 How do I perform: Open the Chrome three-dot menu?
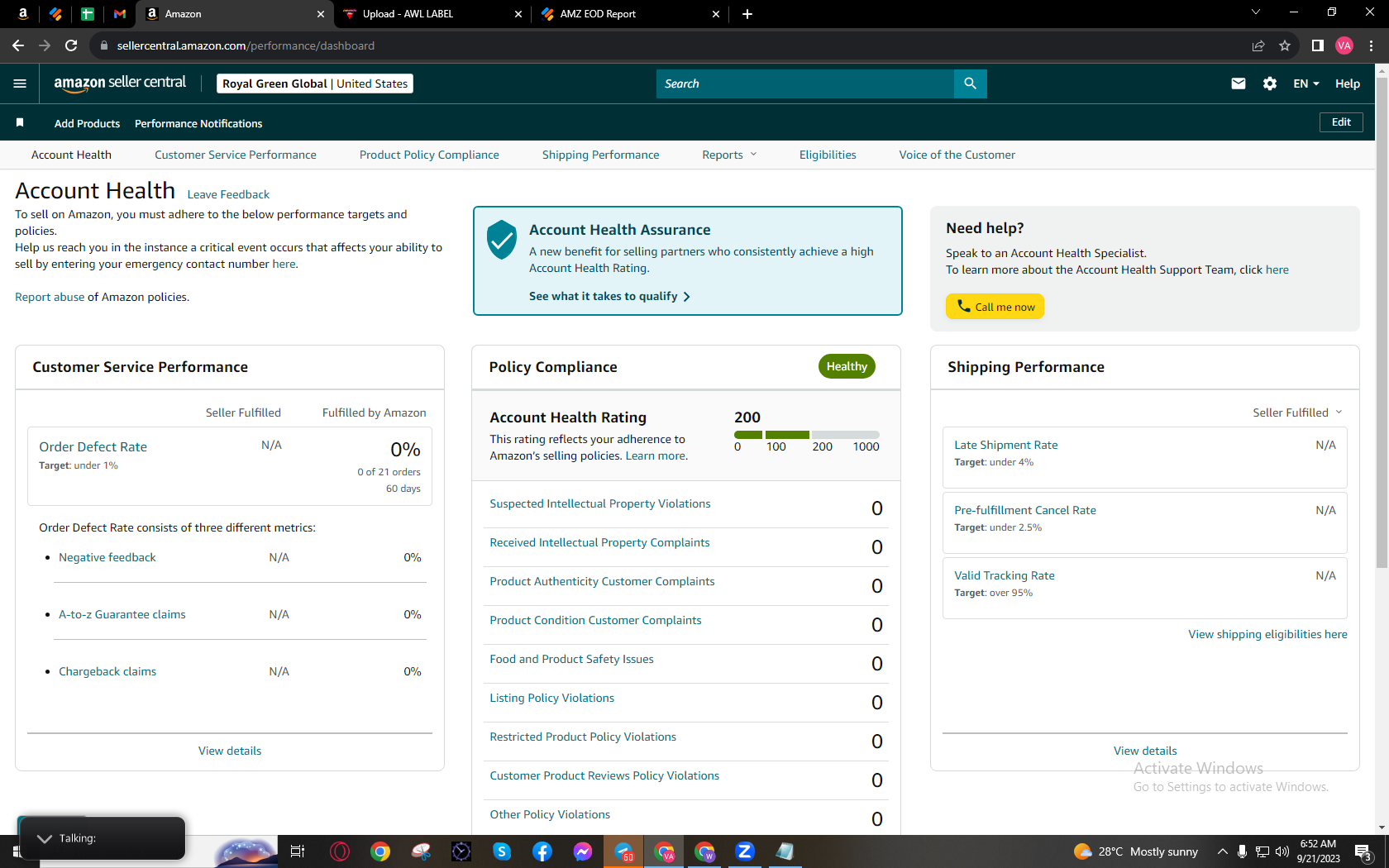[x=1371, y=45]
